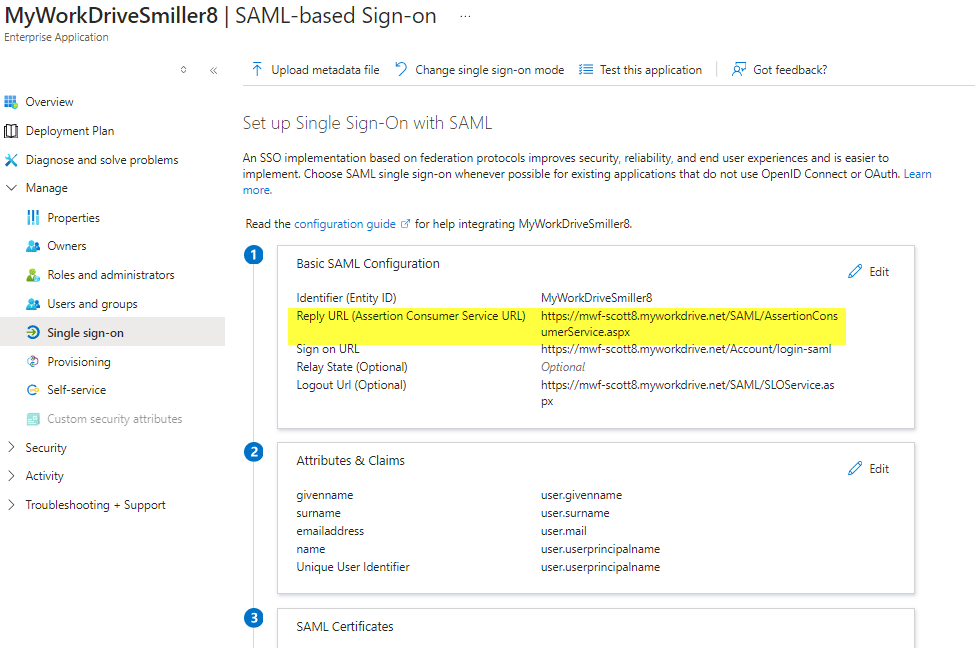Expand Troubleshooting + Support section

tap(12, 505)
